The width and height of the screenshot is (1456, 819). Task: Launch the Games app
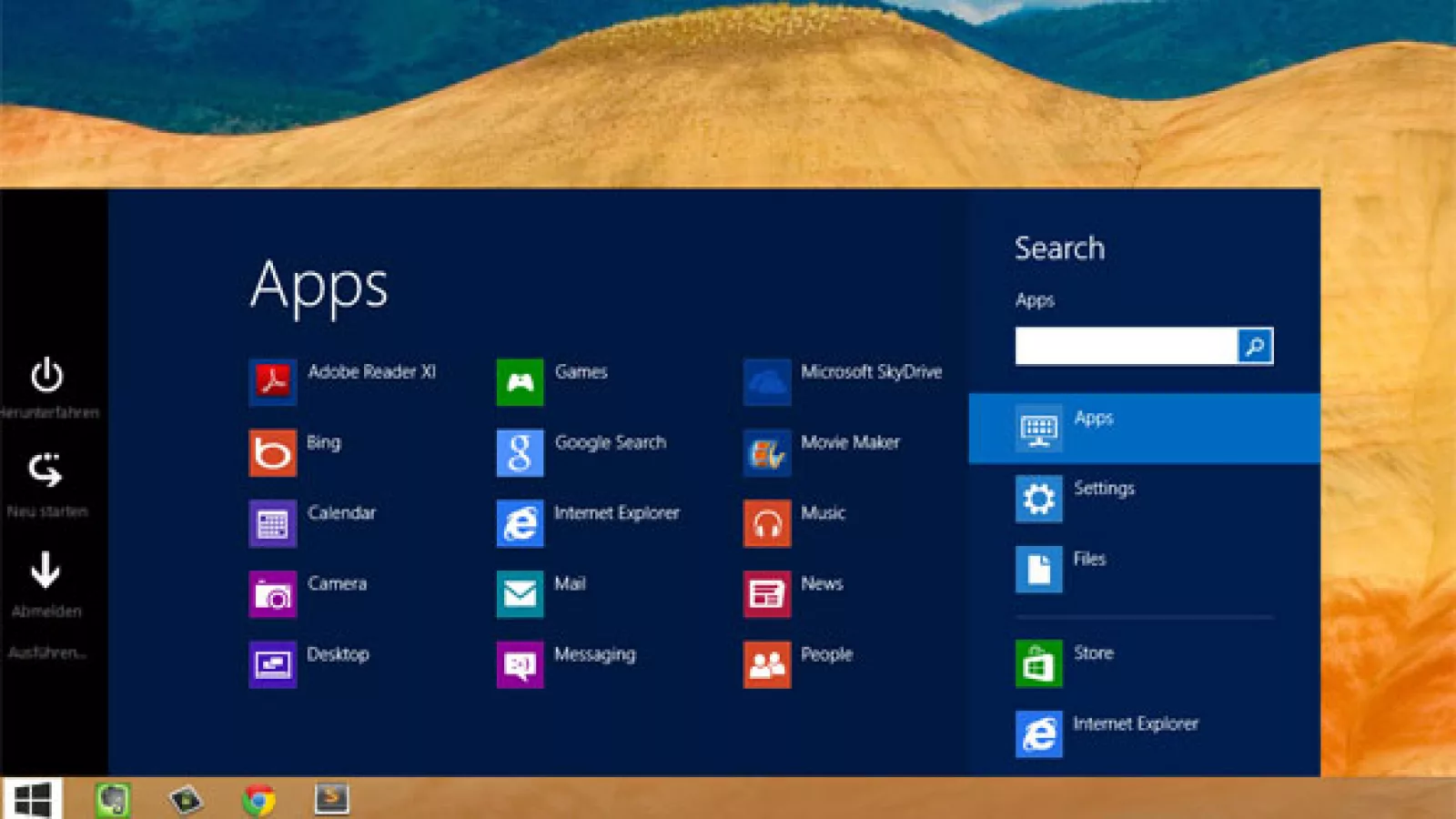pos(520,382)
